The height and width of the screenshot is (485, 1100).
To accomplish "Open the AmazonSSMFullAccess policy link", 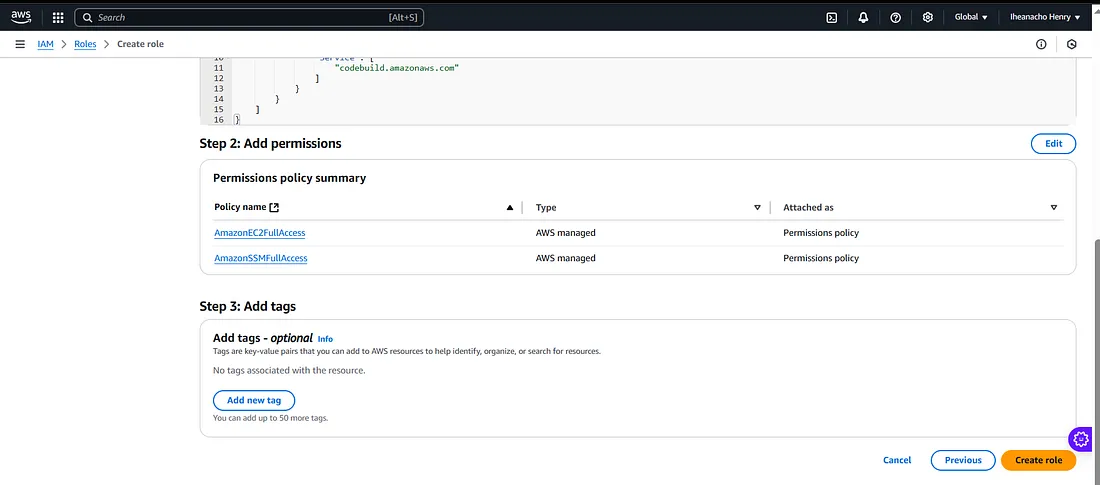I will 261,258.
